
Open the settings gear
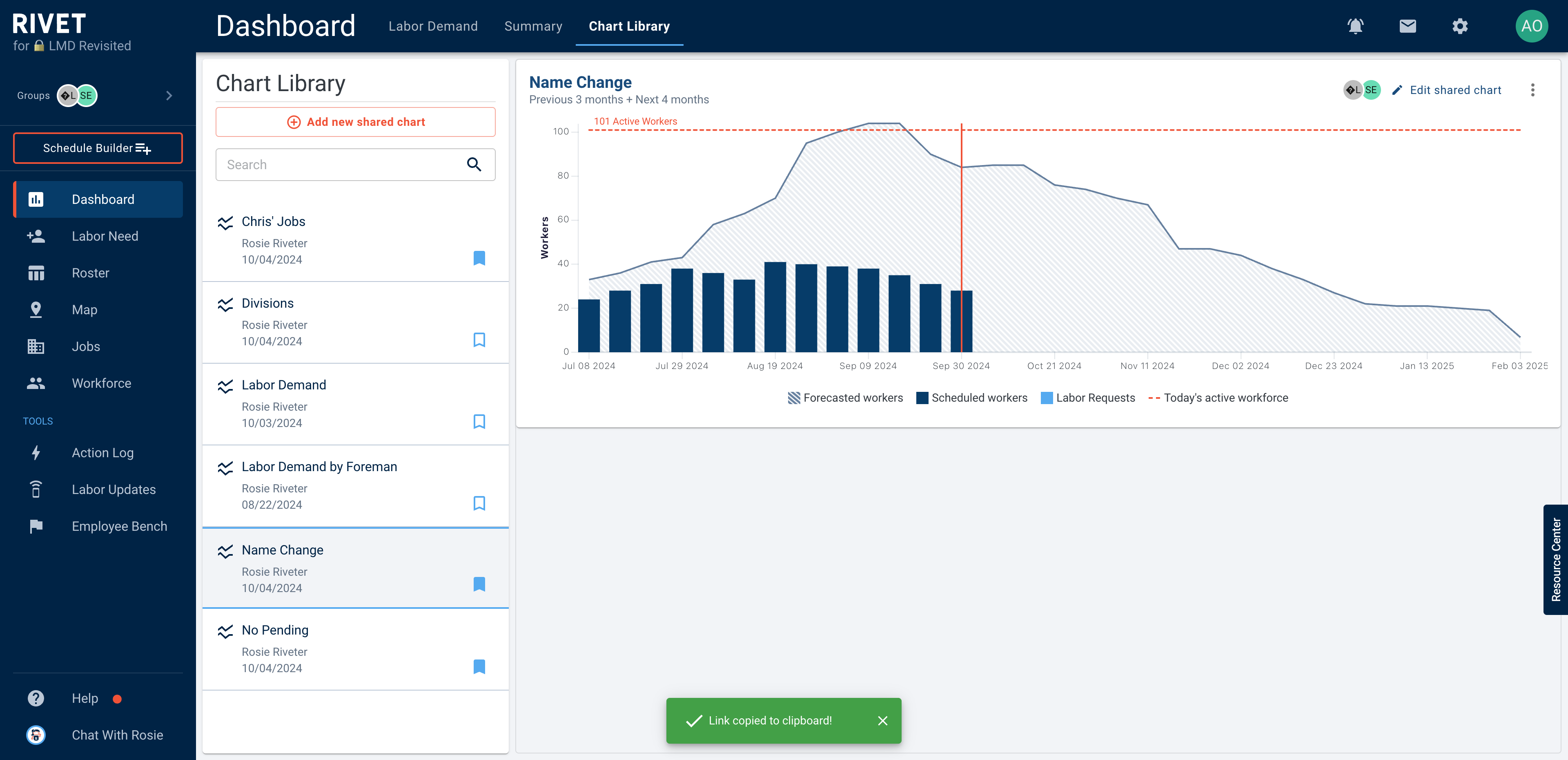point(1460,26)
